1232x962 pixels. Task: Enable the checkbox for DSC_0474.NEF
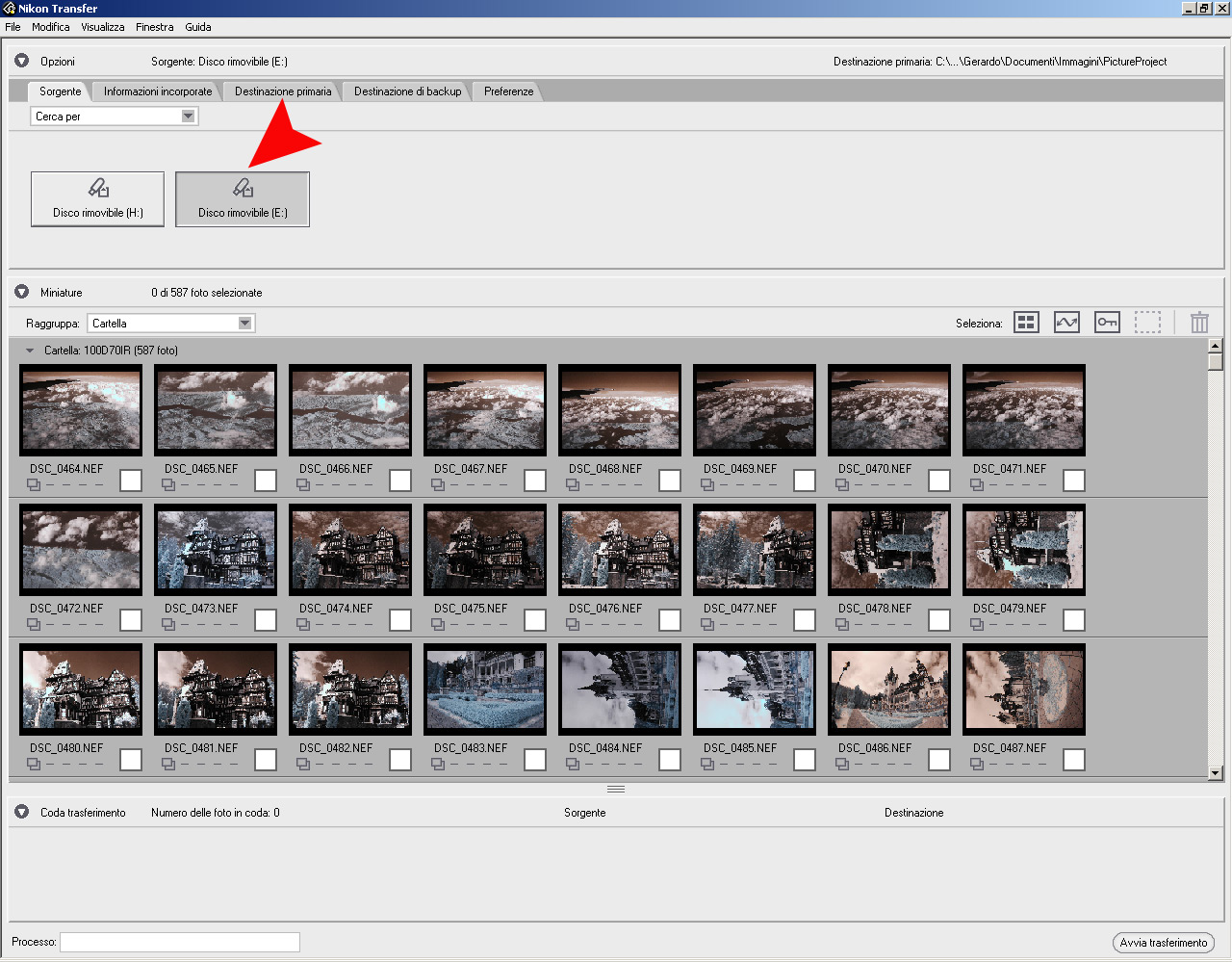400,619
